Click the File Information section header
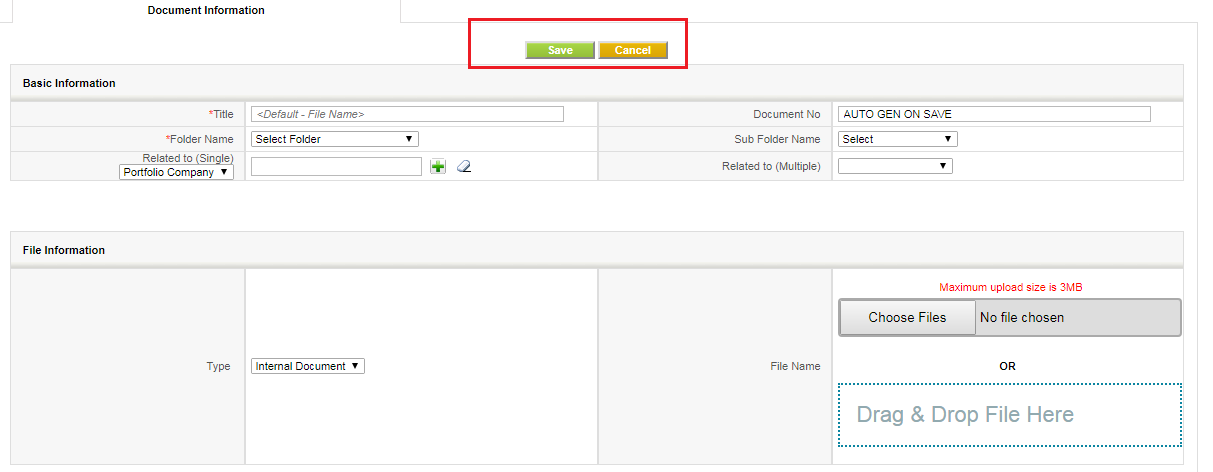Image resolution: width=1213 pixels, height=472 pixels. [x=64, y=250]
